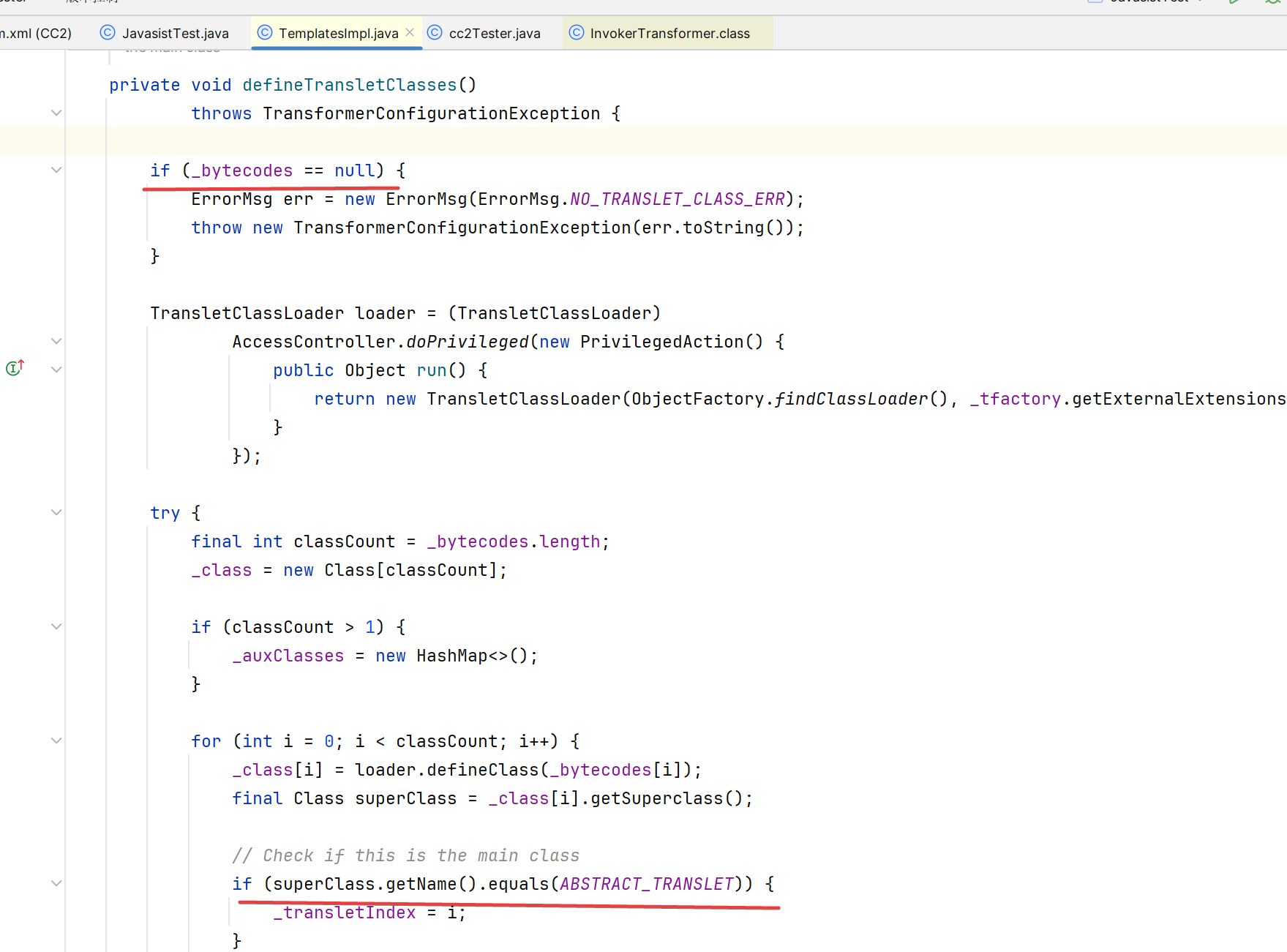
Task: Collapse the if (classCount > 1) block
Action: [x=56, y=626]
